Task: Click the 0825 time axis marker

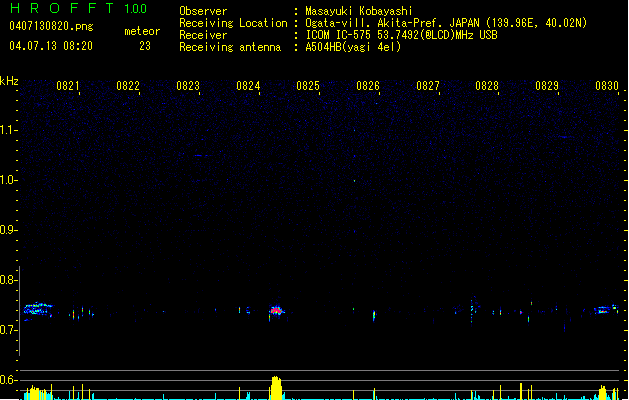Action: point(308,86)
